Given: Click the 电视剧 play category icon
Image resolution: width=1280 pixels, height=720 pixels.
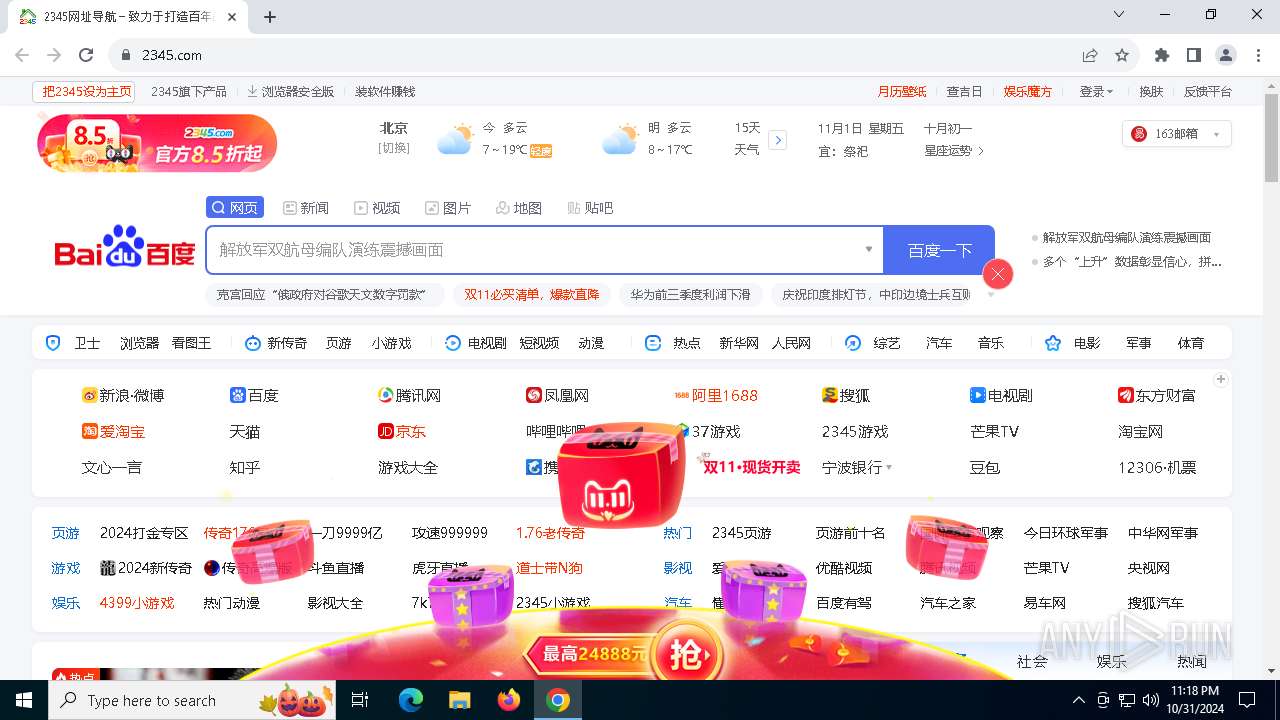Looking at the screenshot, I should tap(453, 343).
